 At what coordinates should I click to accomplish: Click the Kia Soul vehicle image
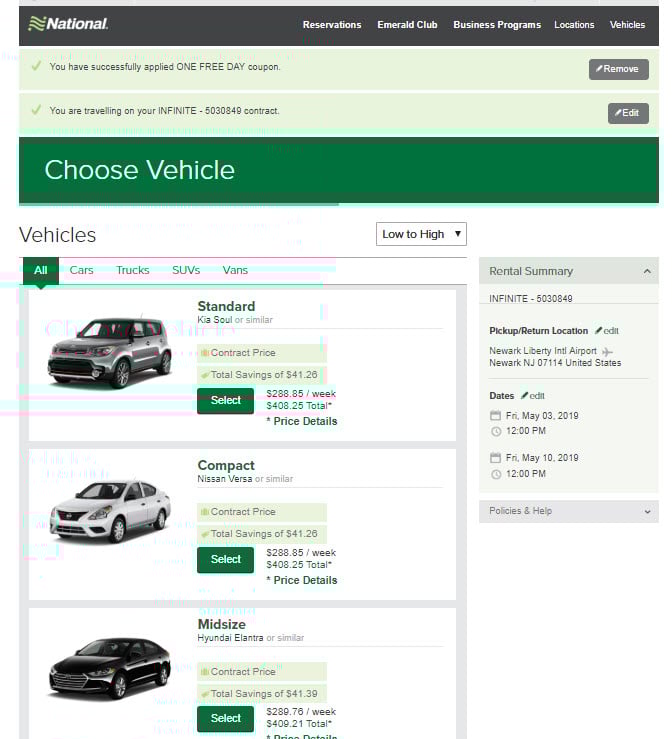point(109,352)
